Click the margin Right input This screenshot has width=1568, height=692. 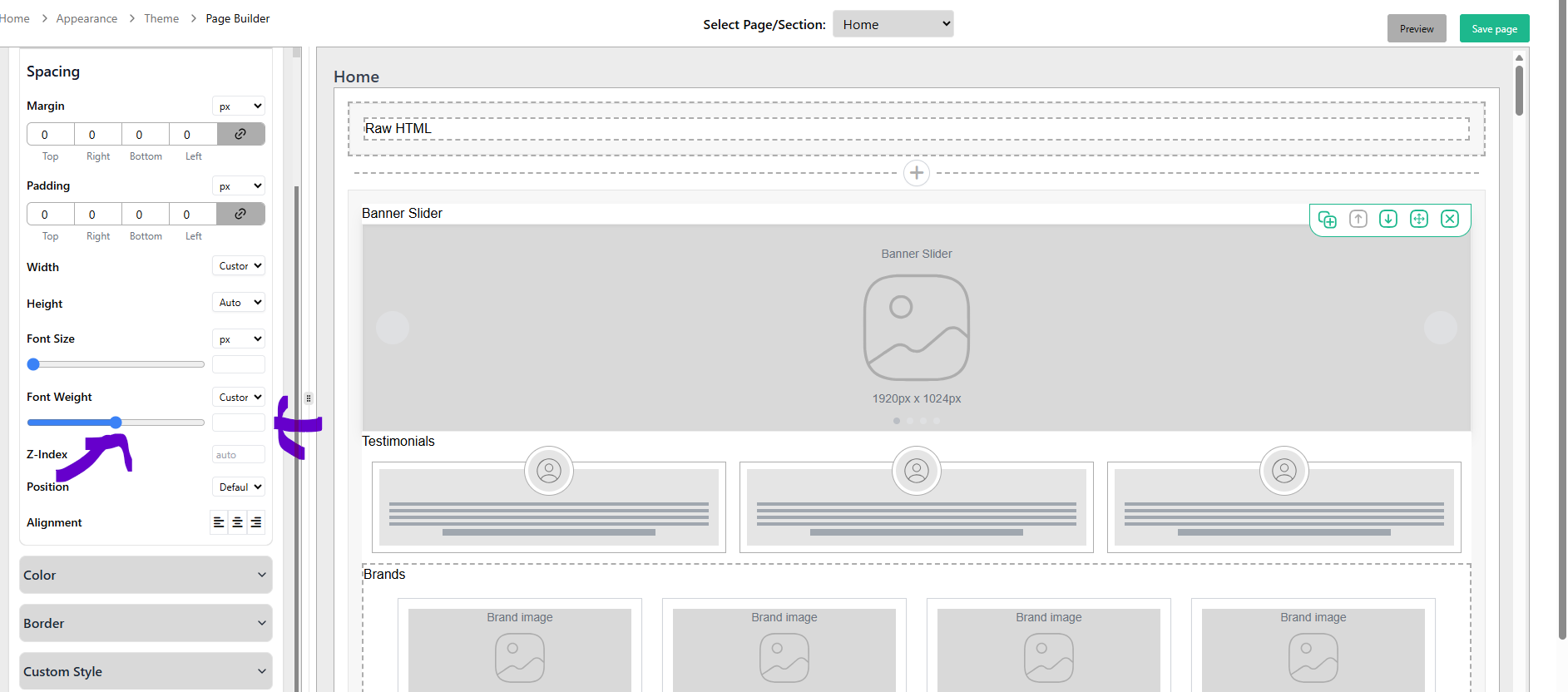pyautogui.click(x=98, y=134)
